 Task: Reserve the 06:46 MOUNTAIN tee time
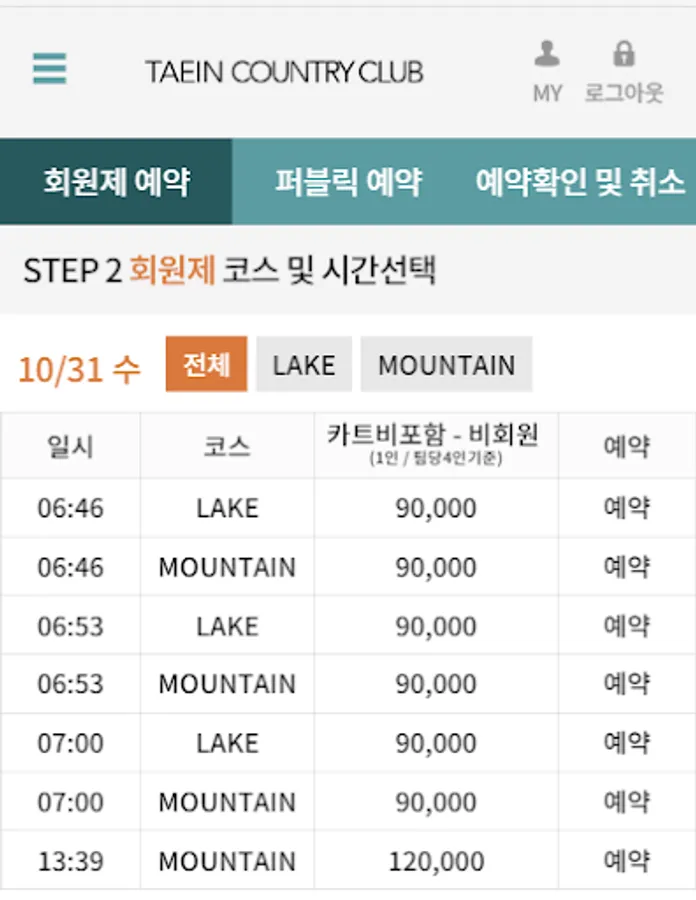(x=627, y=567)
